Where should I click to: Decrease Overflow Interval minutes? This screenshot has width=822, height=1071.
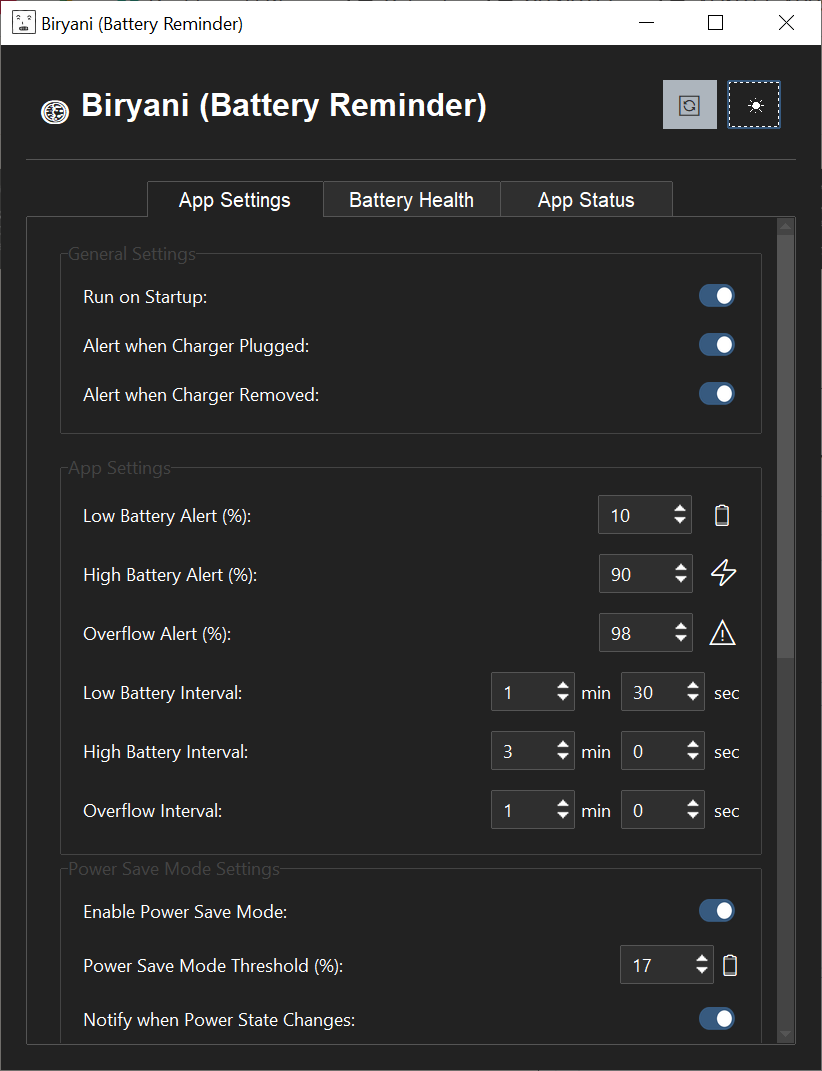[562, 816]
